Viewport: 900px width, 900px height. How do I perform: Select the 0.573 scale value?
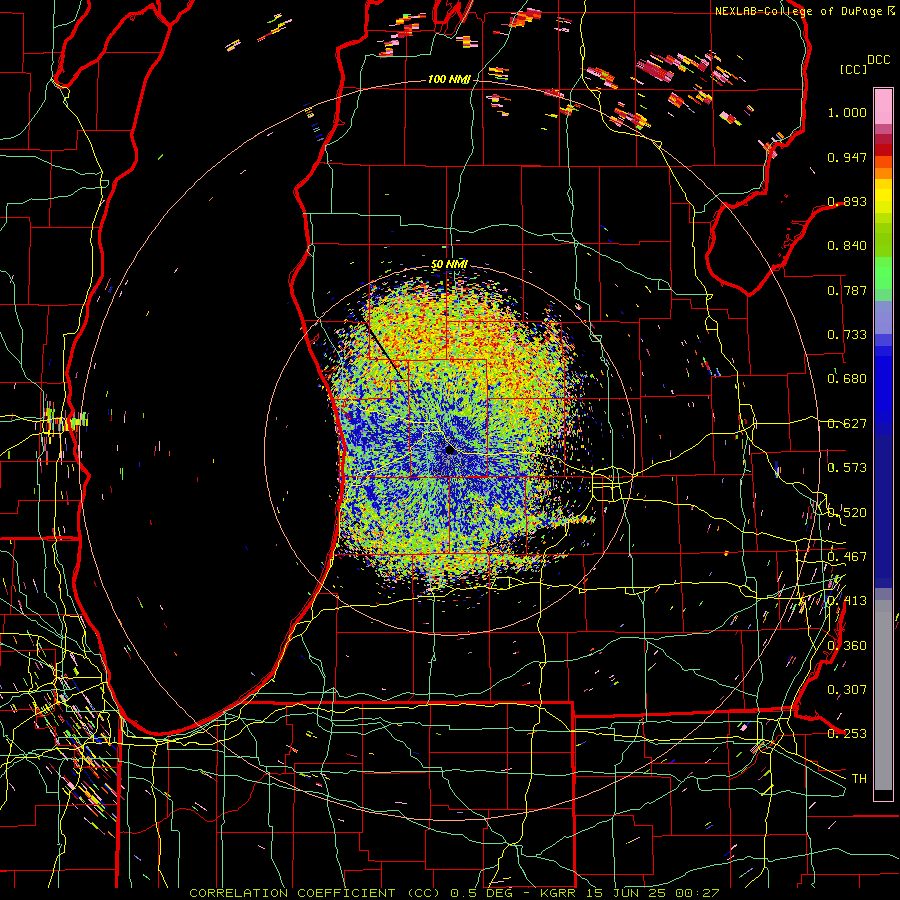pyautogui.click(x=847, y=468)
